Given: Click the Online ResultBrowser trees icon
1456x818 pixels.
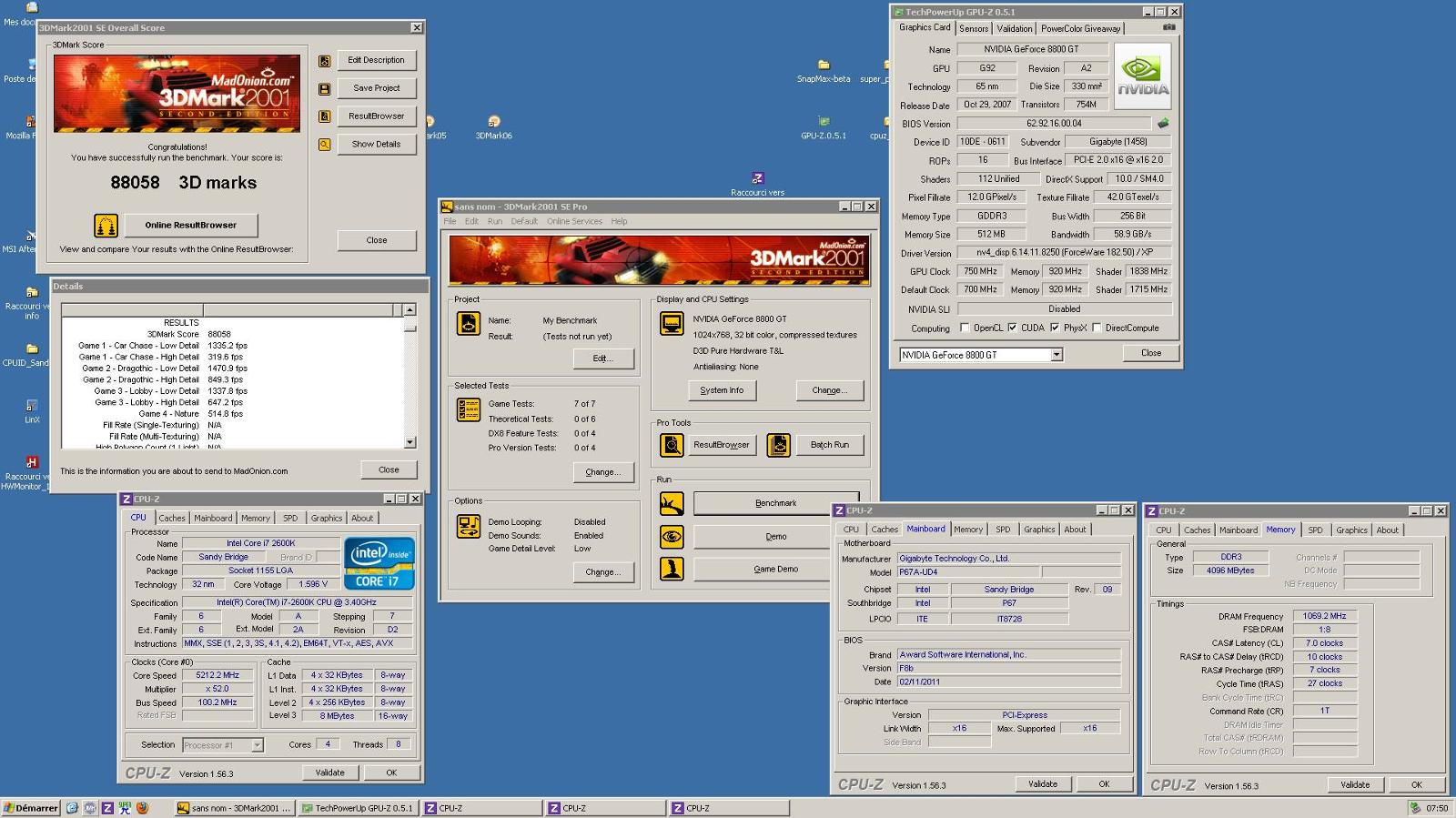Looking at the screenshot, I should [106, 225].
